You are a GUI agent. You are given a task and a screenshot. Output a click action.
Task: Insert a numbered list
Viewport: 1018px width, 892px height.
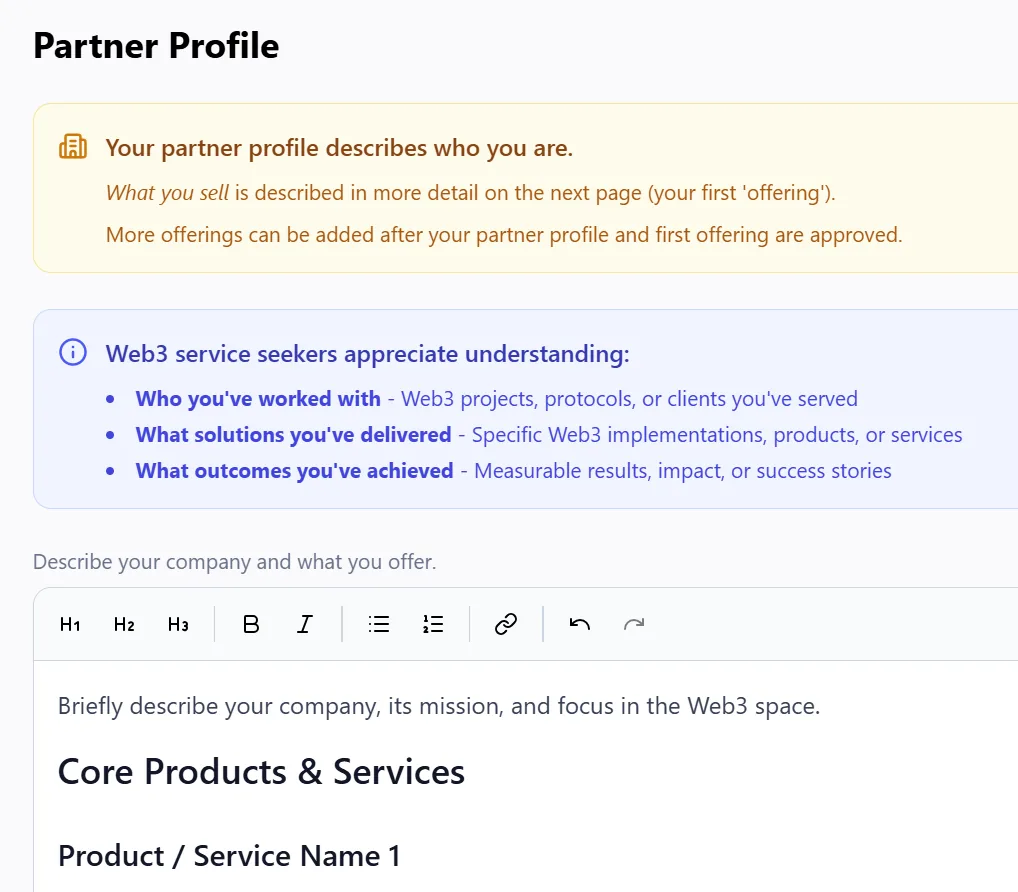[x=432, y=625]
